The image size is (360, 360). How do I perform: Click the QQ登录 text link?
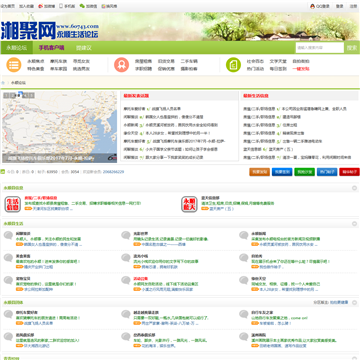click(323, 6)
